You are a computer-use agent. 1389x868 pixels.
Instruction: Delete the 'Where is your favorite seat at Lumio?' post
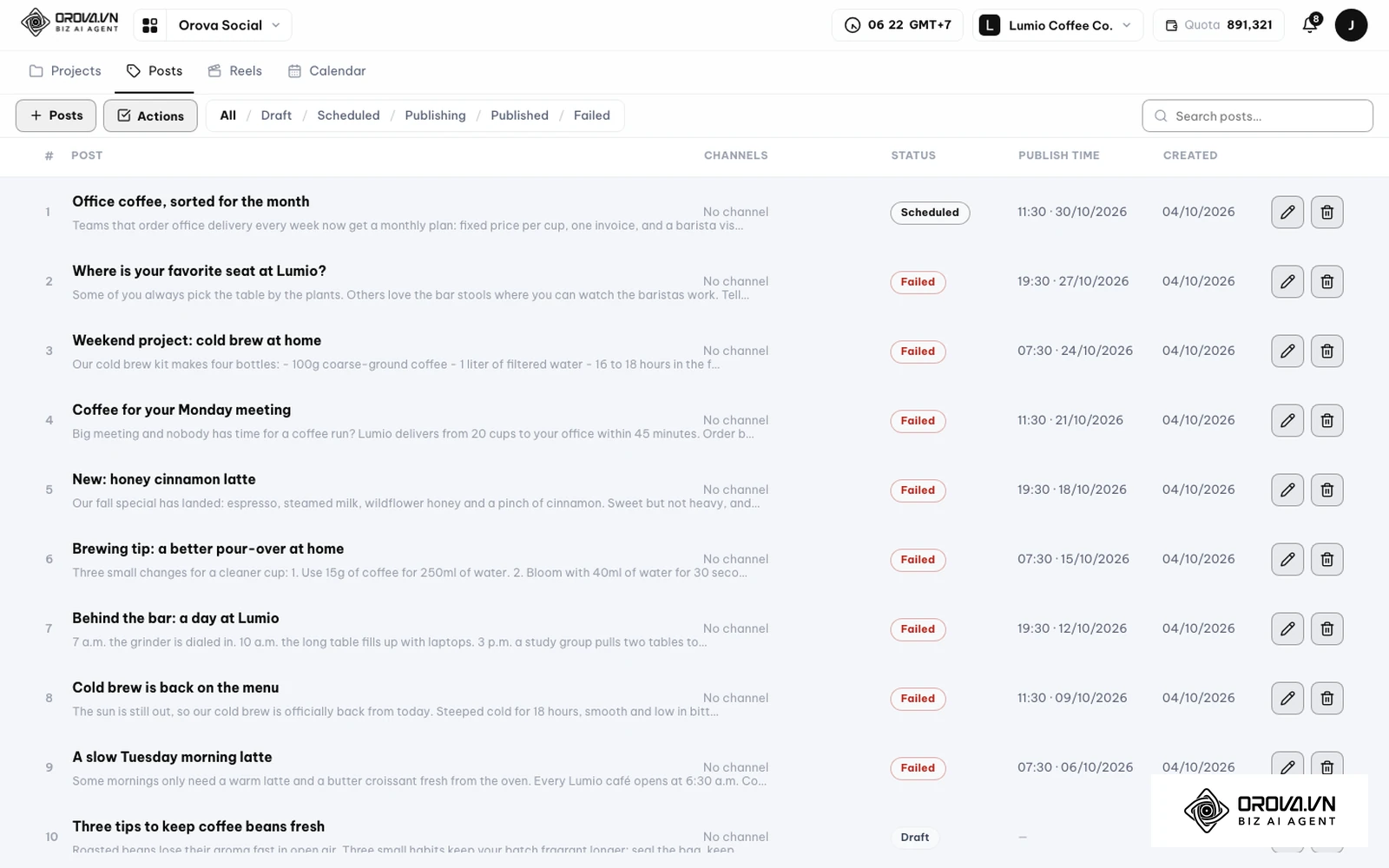(x=1327, y=281)
